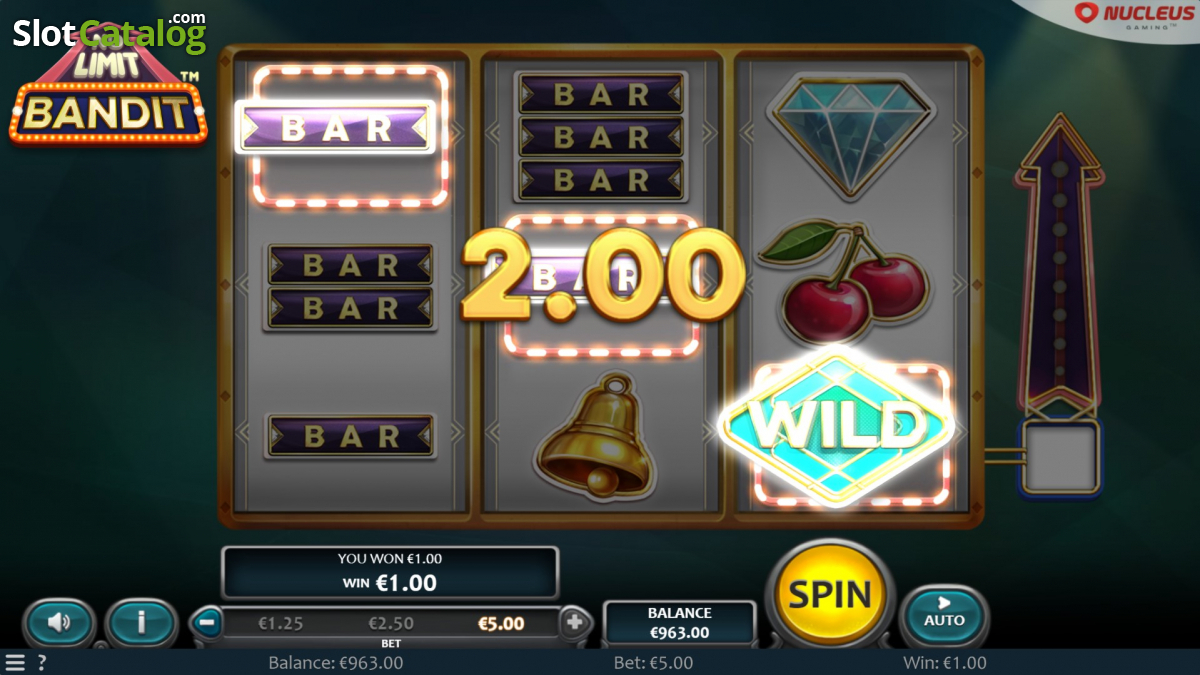1200x675 pixels.
Task: Open help with the question mark icon
Action: tap(41, 662)
